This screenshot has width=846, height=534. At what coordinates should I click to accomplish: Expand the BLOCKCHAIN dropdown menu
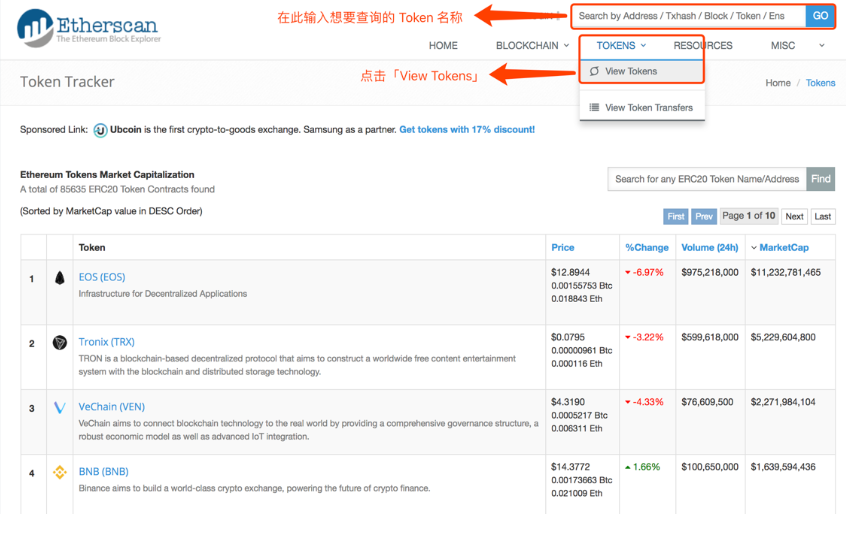pos(532,45)
